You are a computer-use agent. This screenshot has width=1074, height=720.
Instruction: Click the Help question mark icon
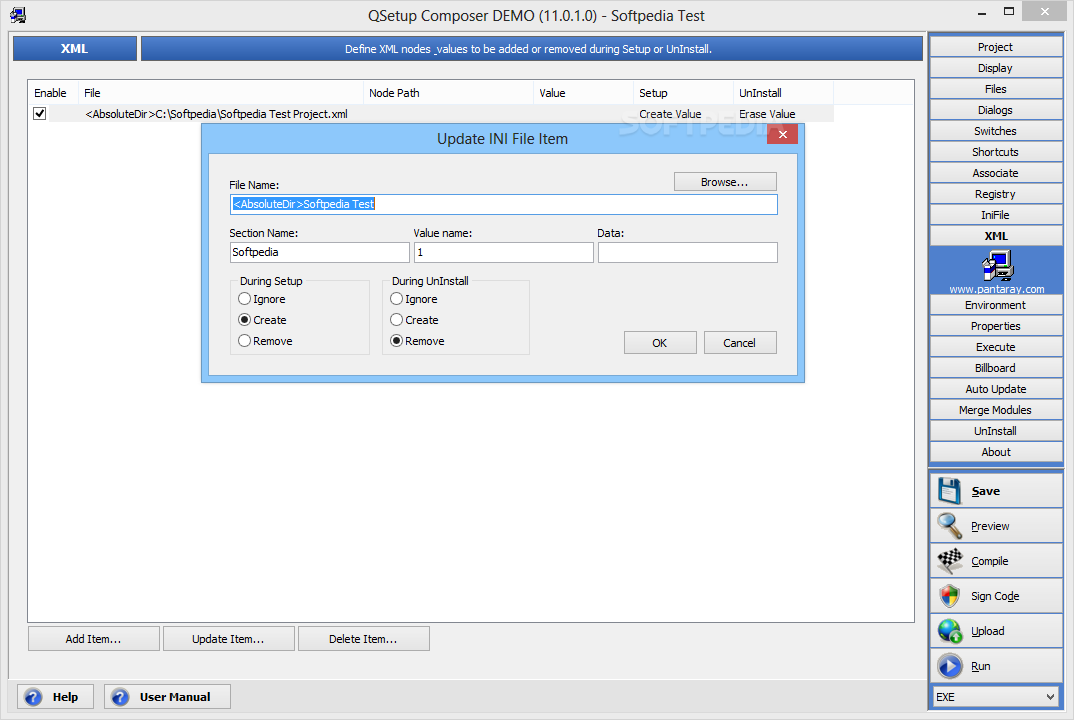pyautogui.click(x=33, y=697)
